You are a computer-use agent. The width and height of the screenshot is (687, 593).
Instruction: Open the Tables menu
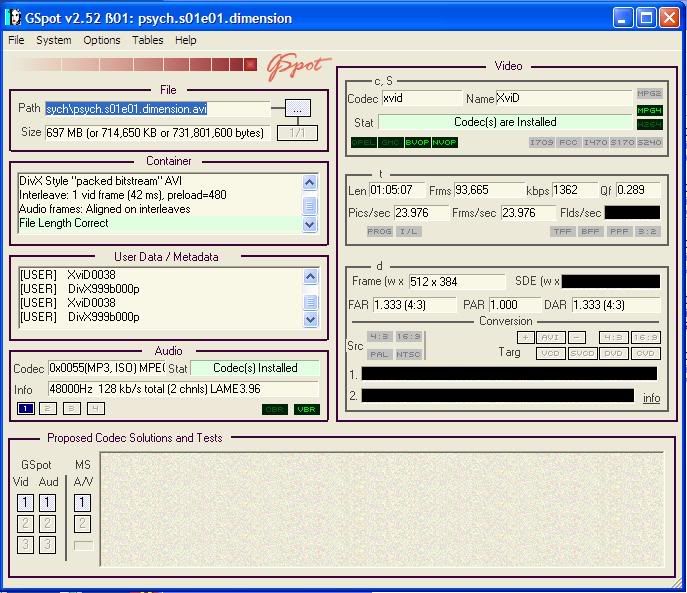click(148, 40)
